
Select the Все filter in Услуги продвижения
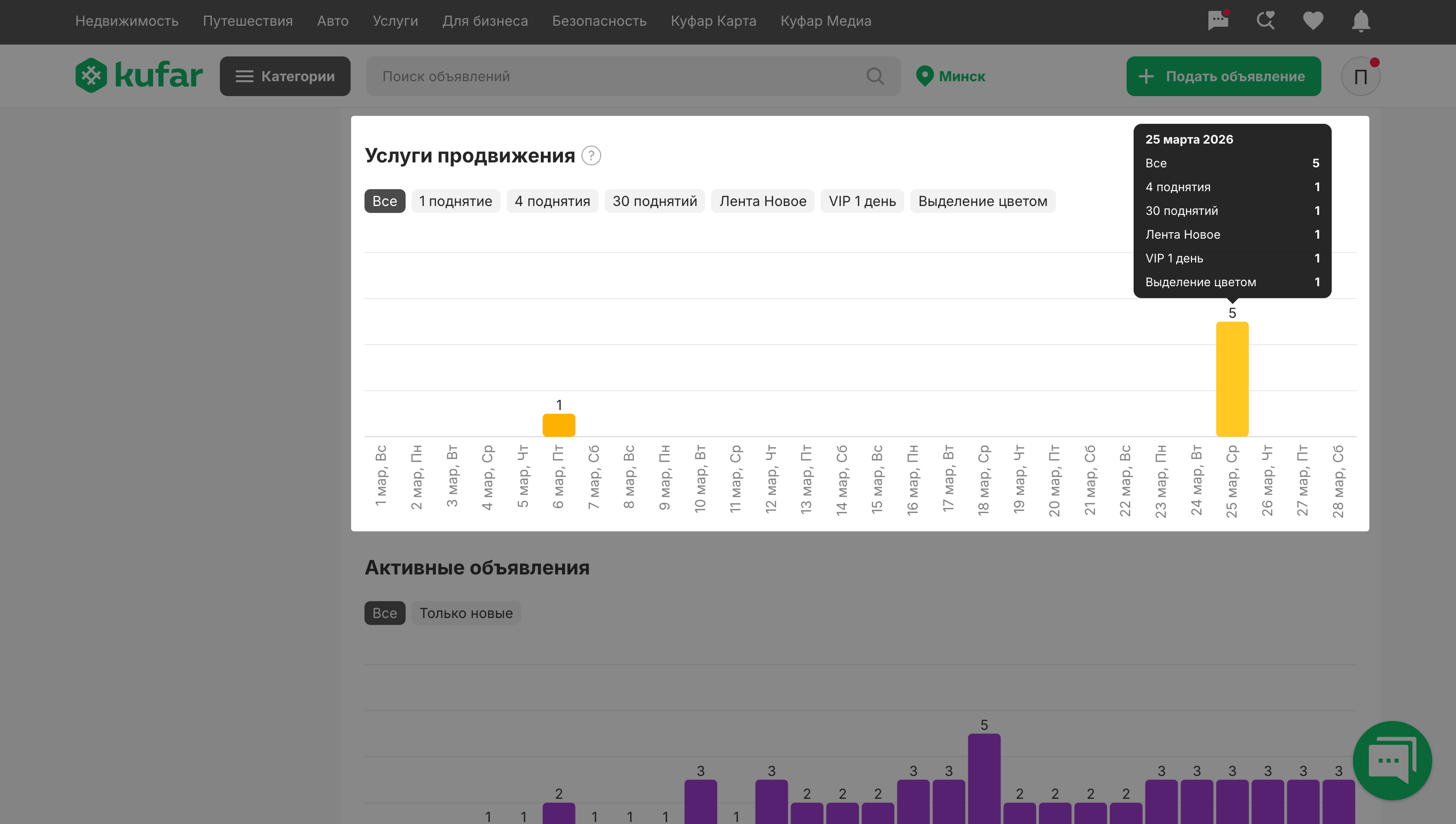tap(385, 201)
